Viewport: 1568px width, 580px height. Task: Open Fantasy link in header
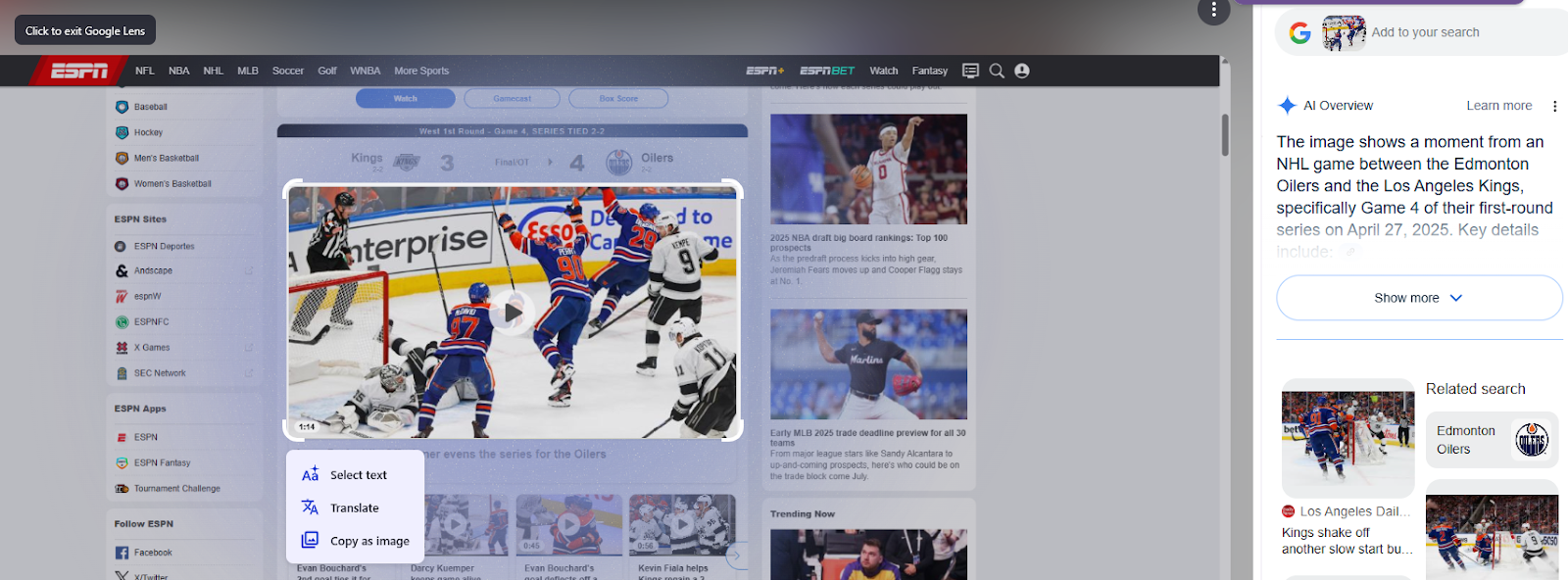click(930, 71)
